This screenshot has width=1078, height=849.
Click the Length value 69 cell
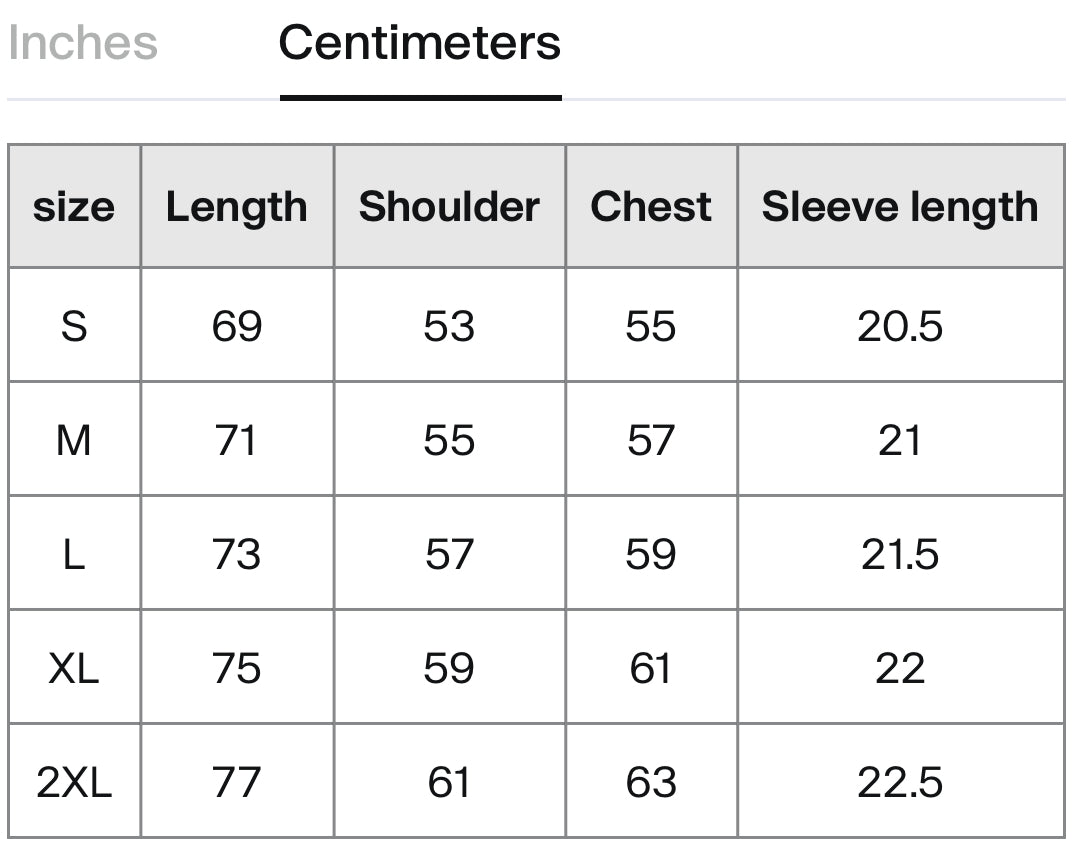(237, 326)
